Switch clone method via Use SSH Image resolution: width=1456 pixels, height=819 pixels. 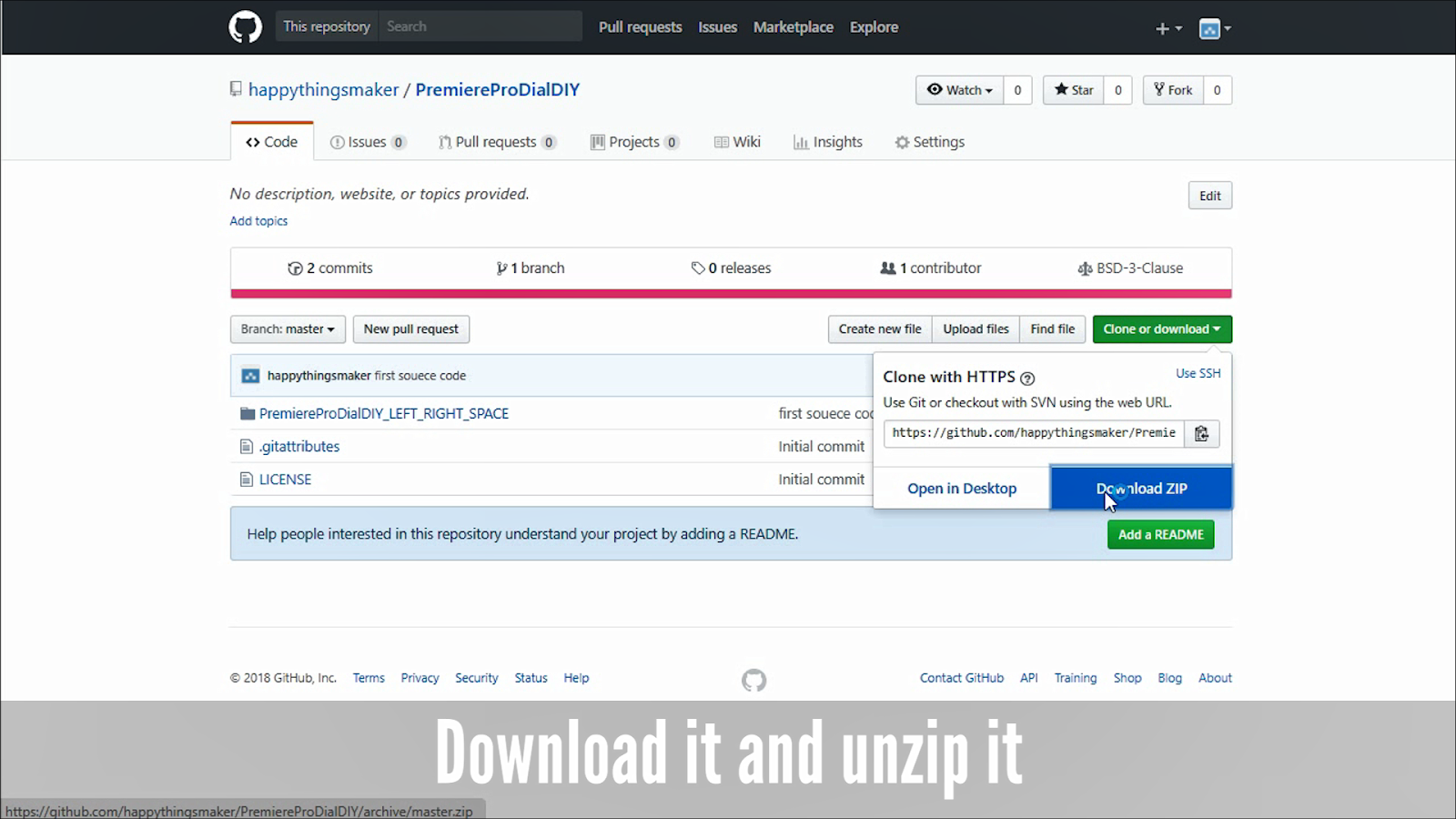point(1198,373)
